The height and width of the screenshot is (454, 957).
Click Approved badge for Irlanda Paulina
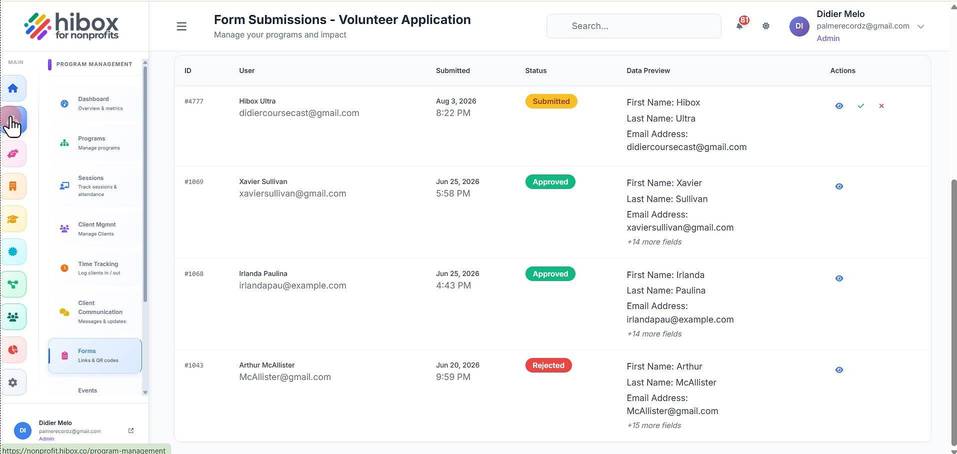(x=550, y=274)
